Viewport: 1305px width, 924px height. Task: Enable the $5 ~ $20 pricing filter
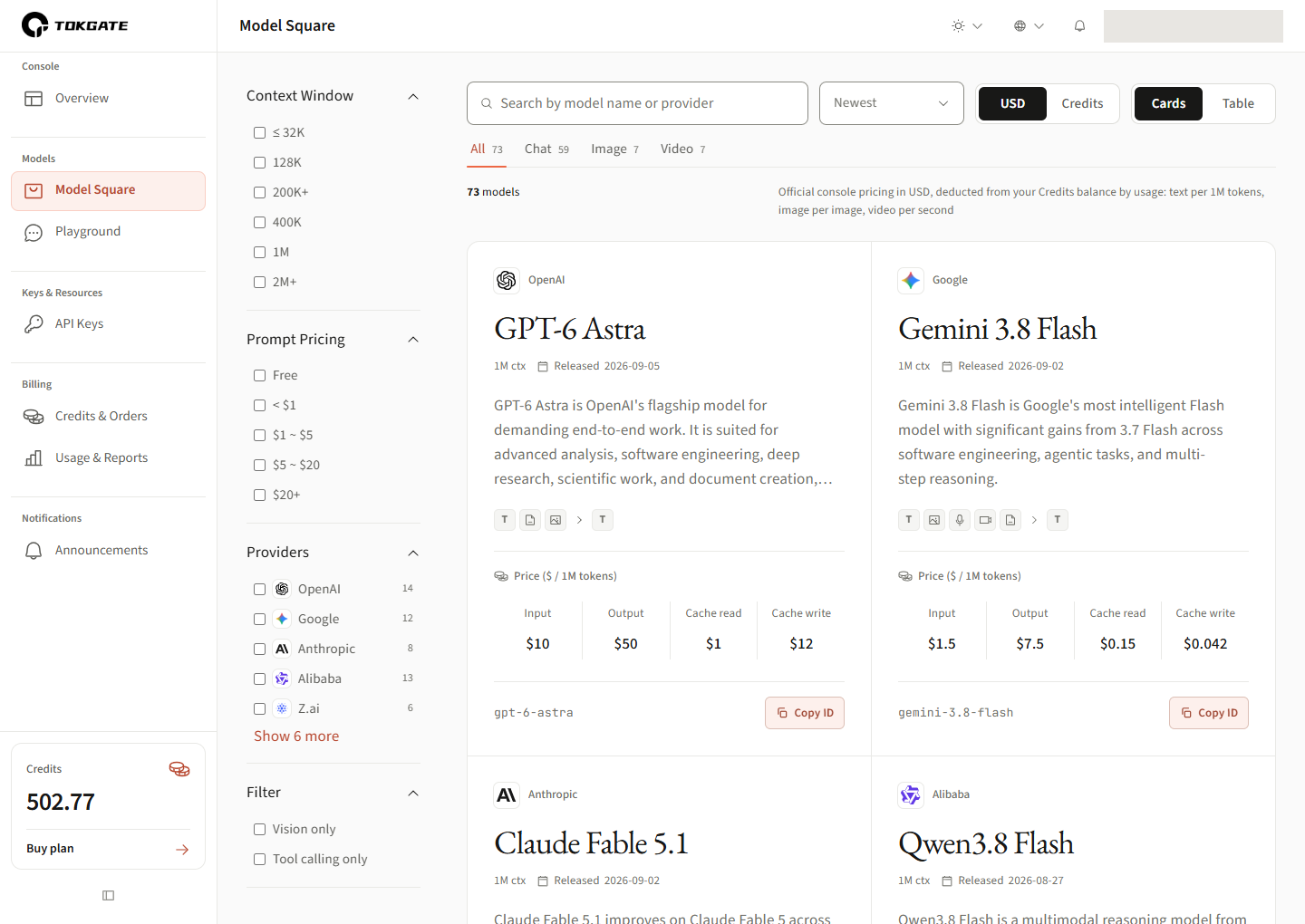pyautogui.click(x=260, y=466)
